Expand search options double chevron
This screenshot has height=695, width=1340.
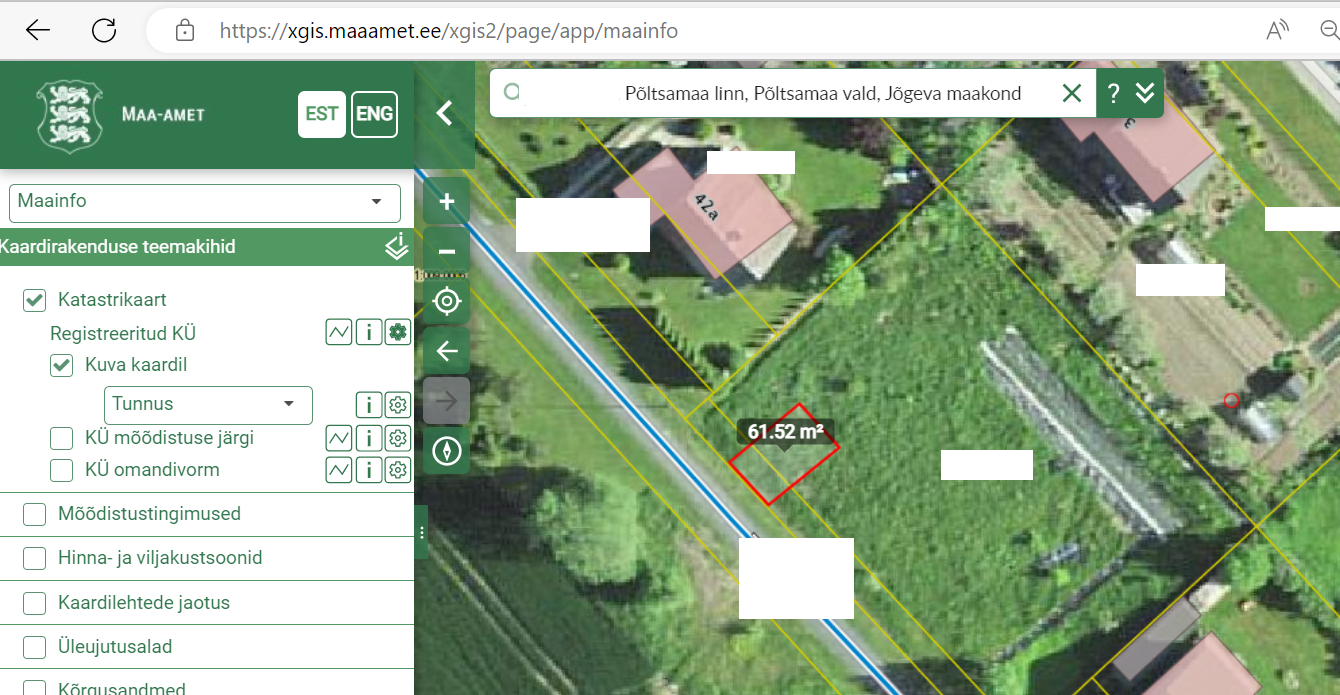[1145, 94]
